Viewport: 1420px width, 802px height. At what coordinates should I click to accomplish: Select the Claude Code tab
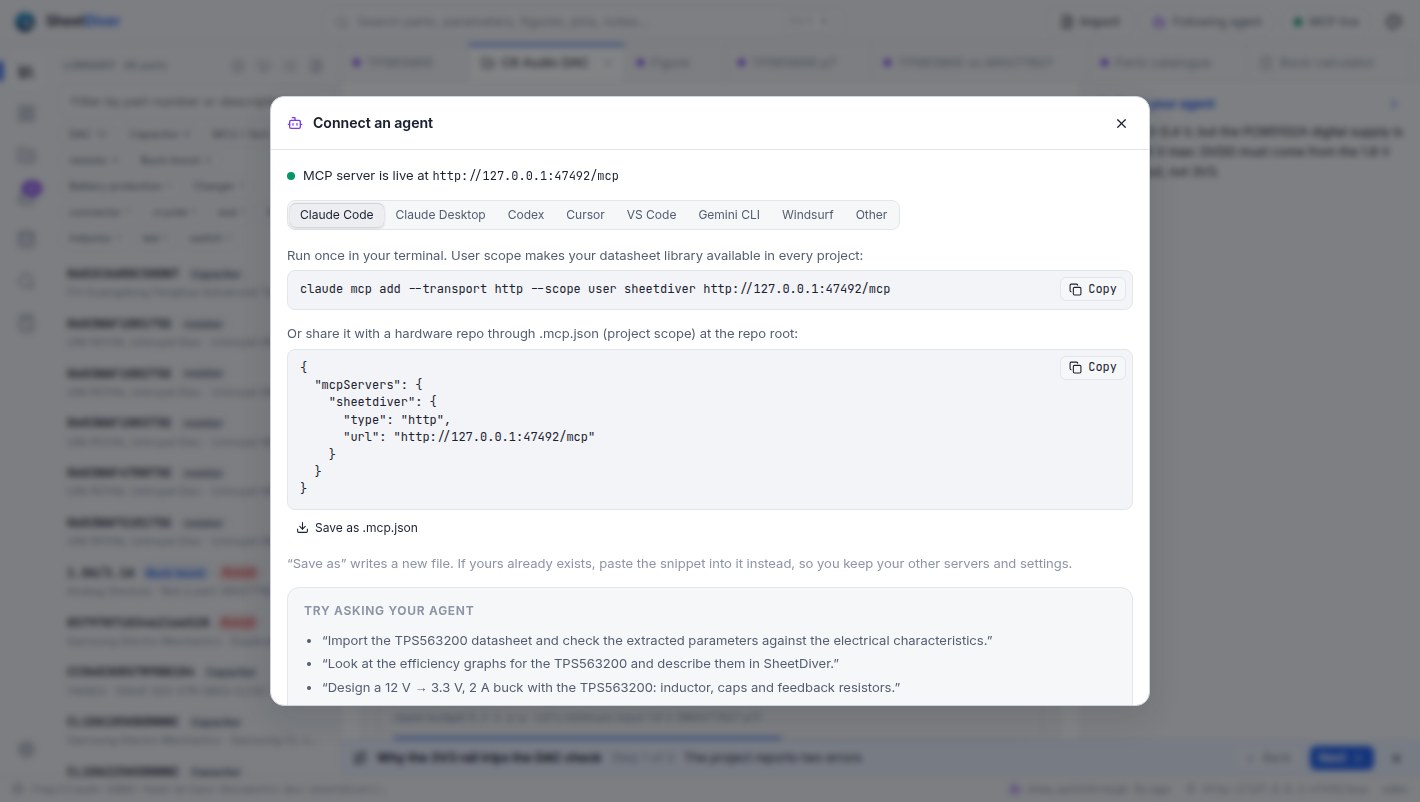click(336, 215)
